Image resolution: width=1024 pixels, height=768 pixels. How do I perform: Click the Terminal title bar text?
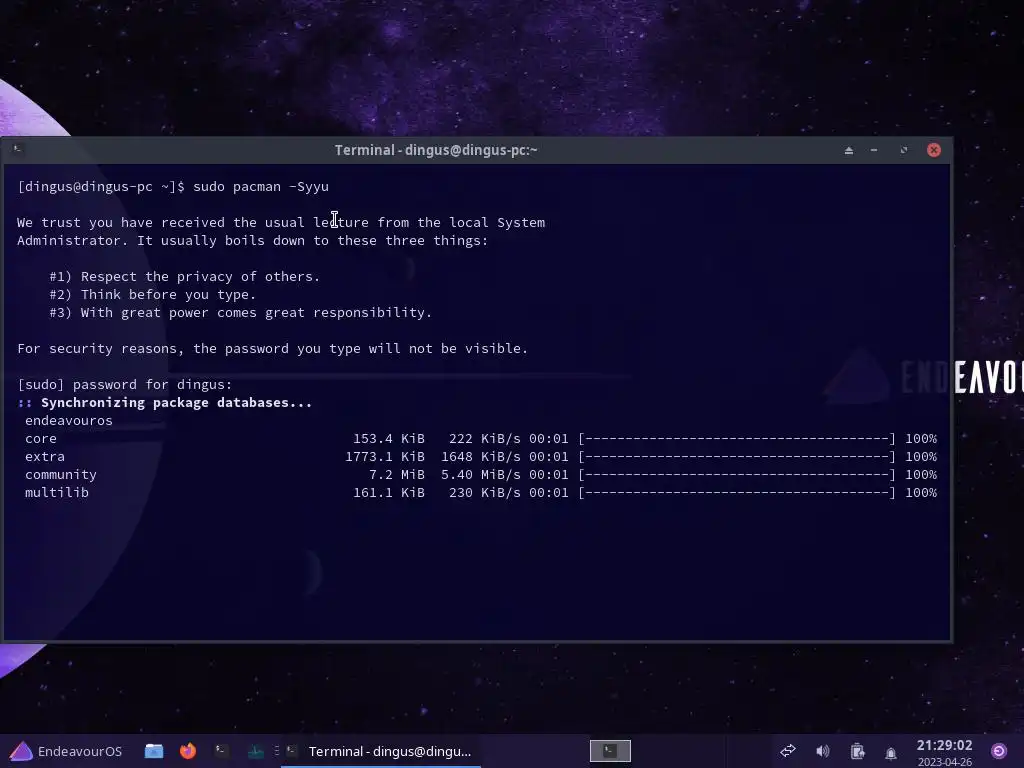436,150
